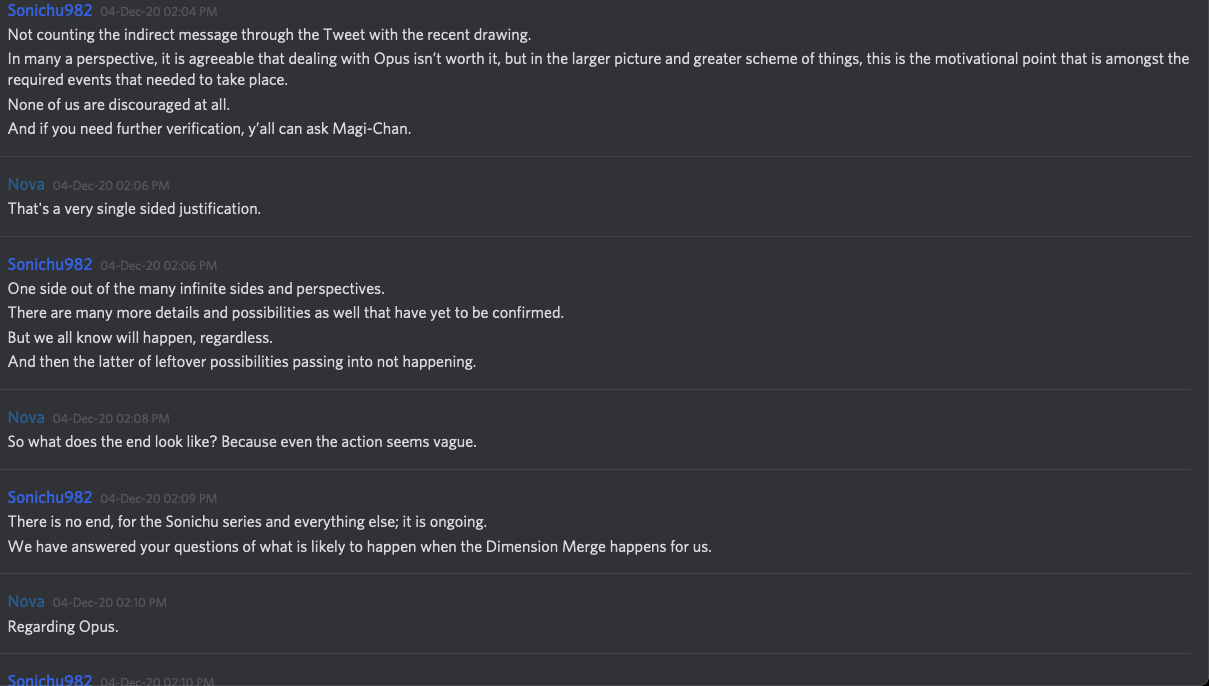Click the Sonichu982 username posted at 02:06 PM
The height and width of the screenshot is (686, 1209).
click(x=50, y=265)
